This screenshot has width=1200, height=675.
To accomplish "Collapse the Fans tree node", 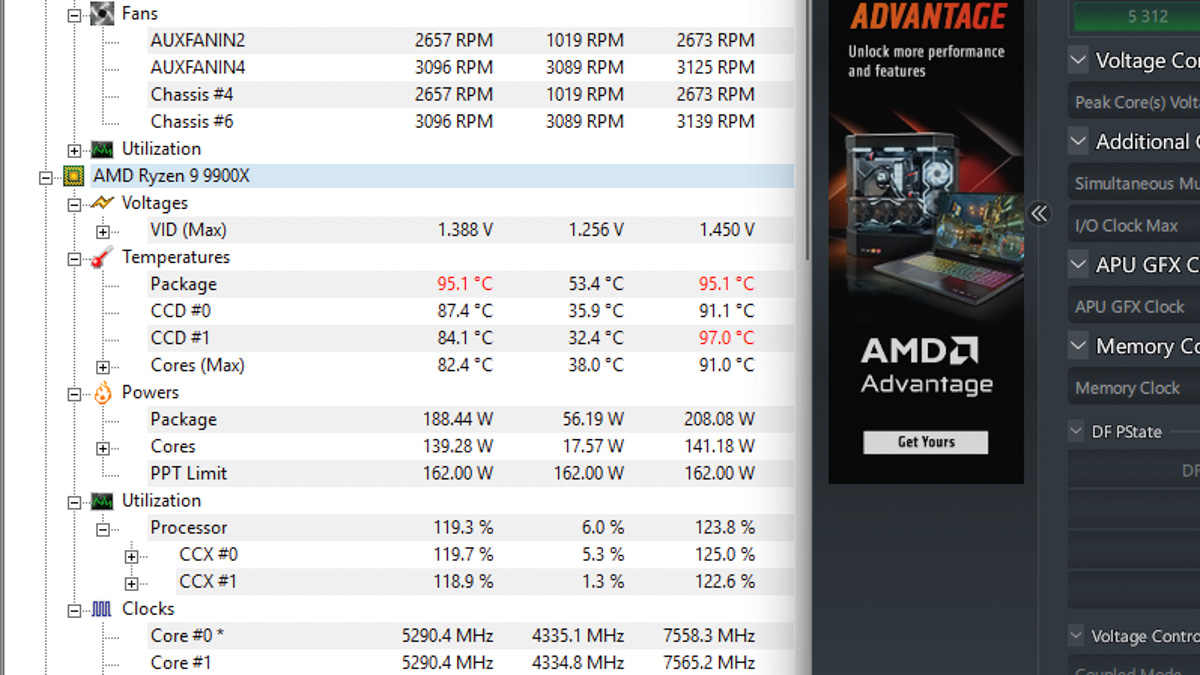I will coord(74,15).
